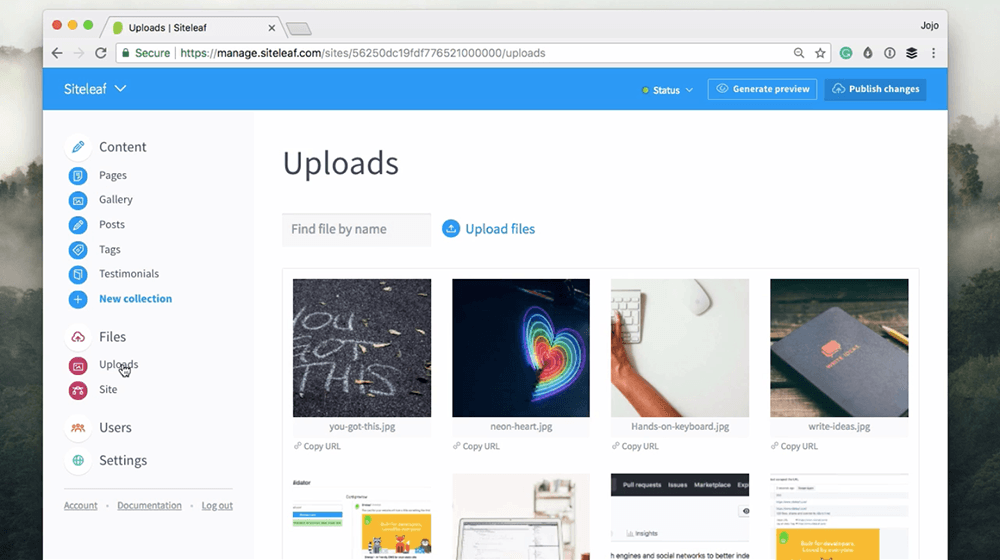Click the Content pencil icon in sidebar
The width and height of the screenshot is (1000, 560).
click(78, 147)
